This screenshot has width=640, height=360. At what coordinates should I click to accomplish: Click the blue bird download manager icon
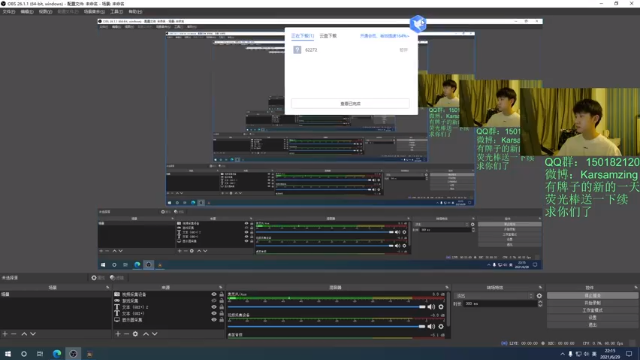pyautogui.click(x=418, y=24)
